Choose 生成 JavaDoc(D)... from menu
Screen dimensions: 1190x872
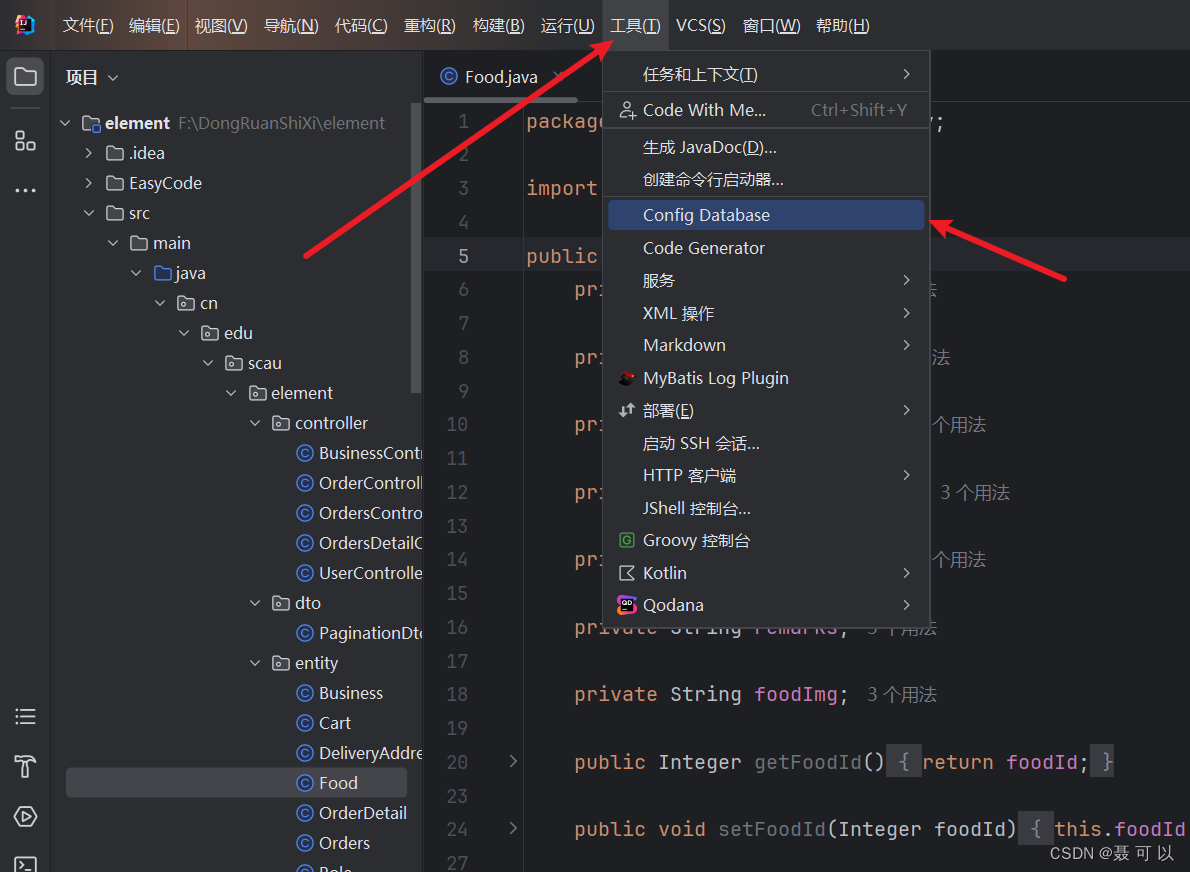(x=767, y=147)
